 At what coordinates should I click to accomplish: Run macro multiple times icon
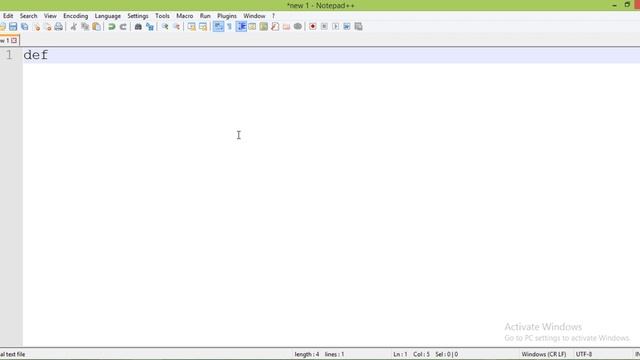tap(347, 27)
